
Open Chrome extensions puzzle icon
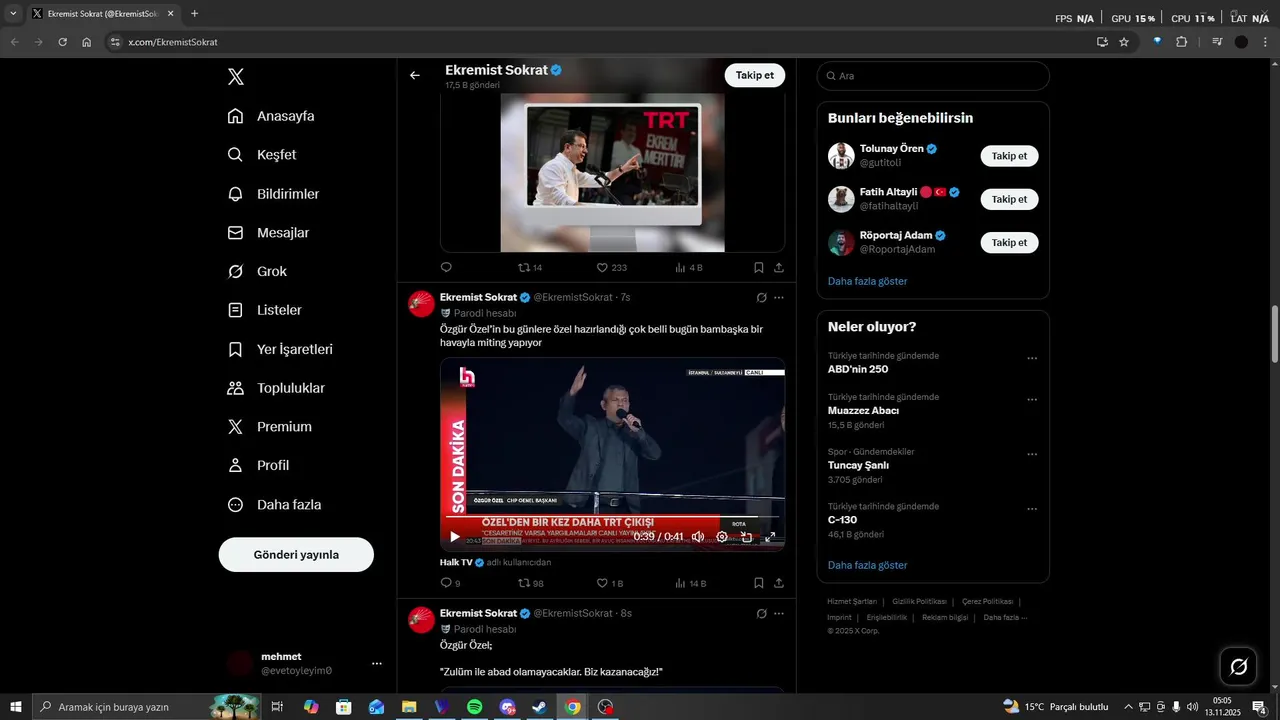(x=1182, y=42)
